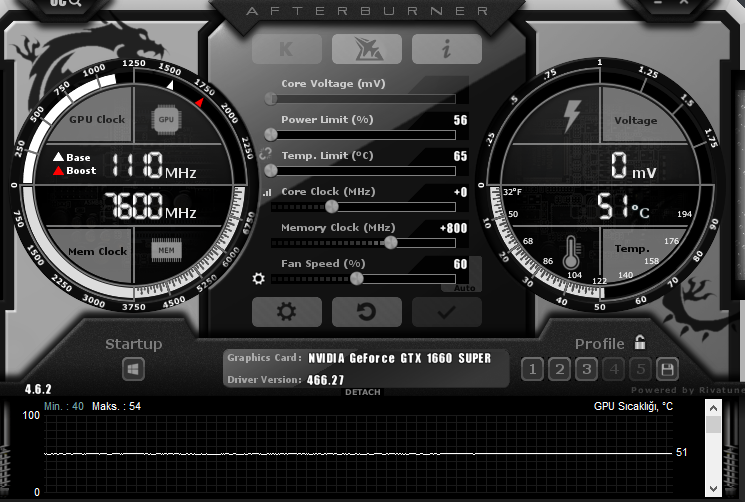Click the MSI Afterburner jet logo button

pos(366,48)
